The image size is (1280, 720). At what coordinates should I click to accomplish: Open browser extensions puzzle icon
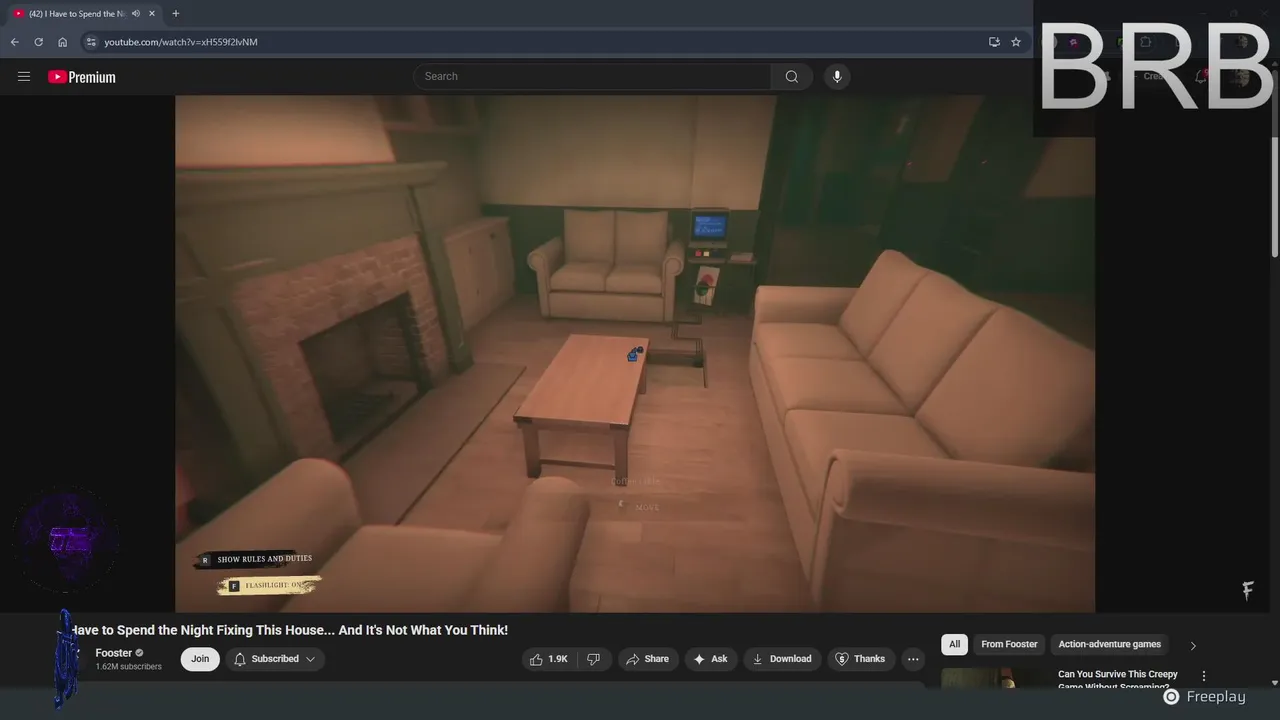pos(1146,42)
